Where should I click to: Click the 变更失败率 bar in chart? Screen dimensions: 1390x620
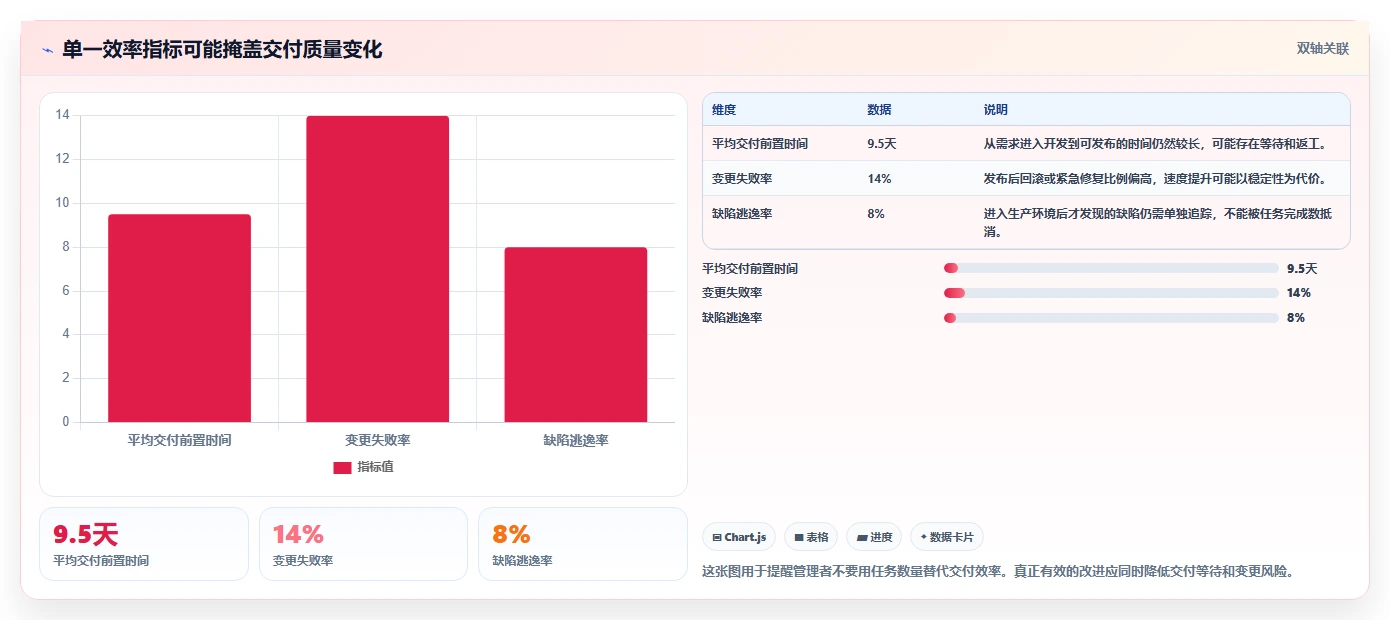[x=378, y=269]
